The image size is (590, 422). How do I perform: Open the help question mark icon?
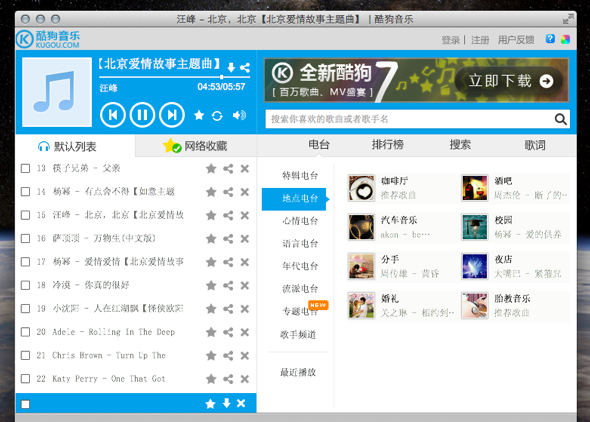click(550, 39)
